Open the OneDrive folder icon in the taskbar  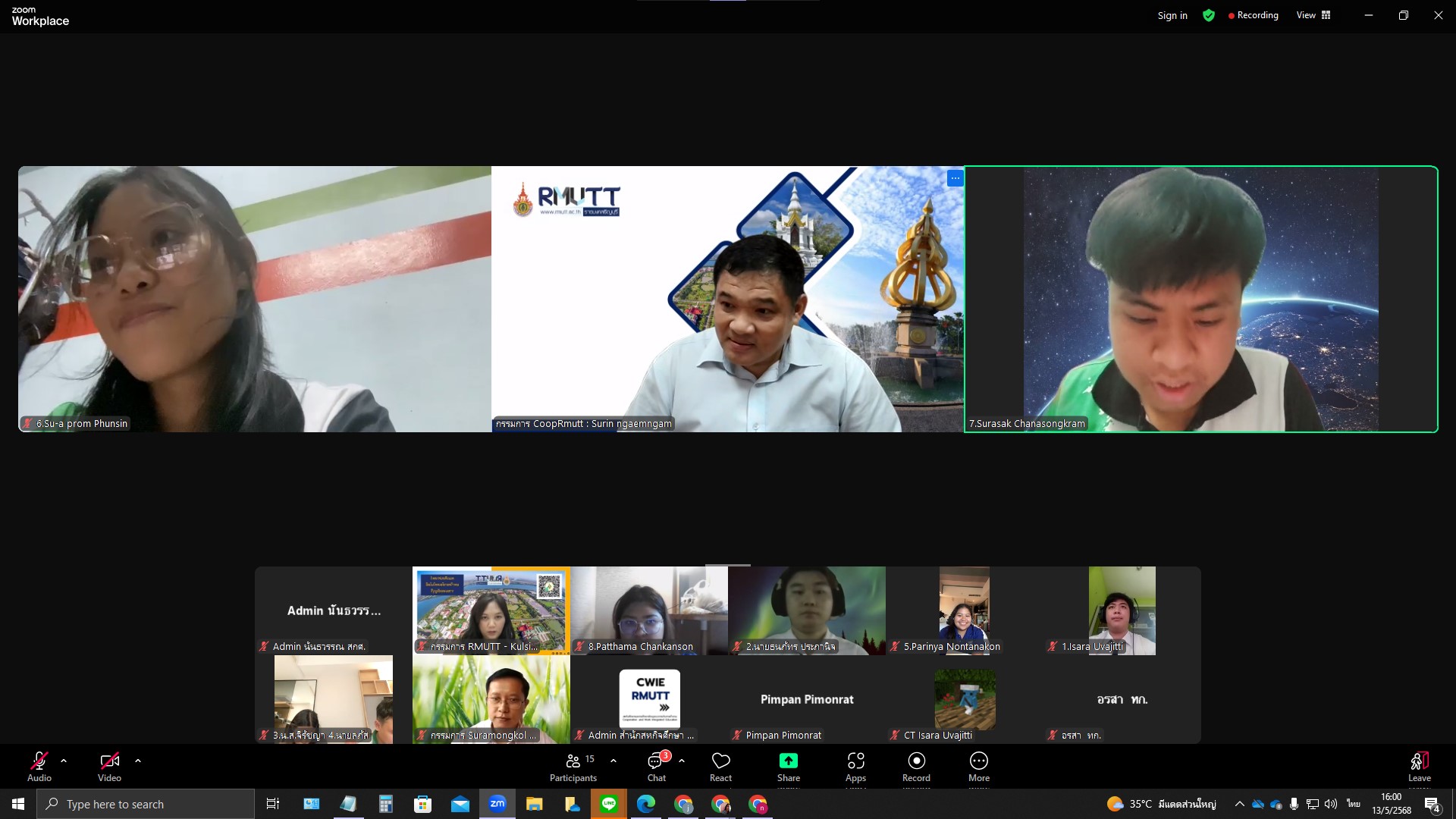572,804
